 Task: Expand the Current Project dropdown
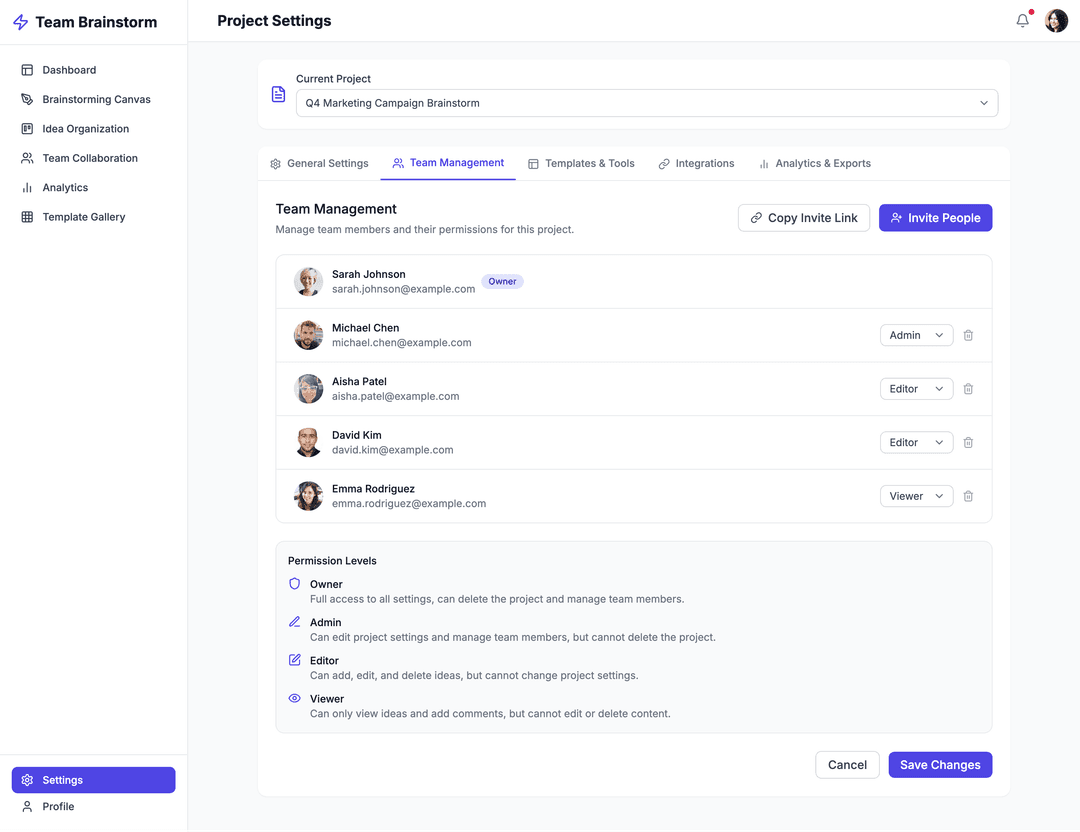tap(646, 103)
